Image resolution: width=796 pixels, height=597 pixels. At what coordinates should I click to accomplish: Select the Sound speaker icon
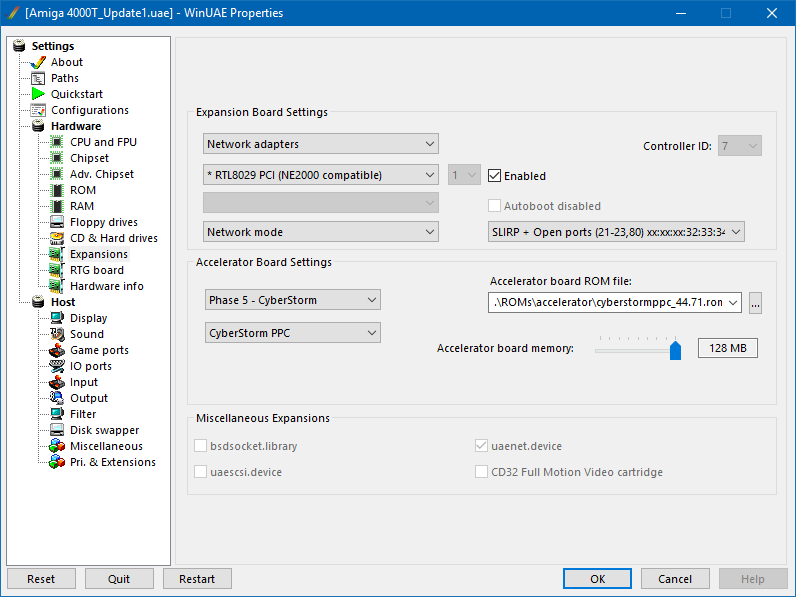58,334
